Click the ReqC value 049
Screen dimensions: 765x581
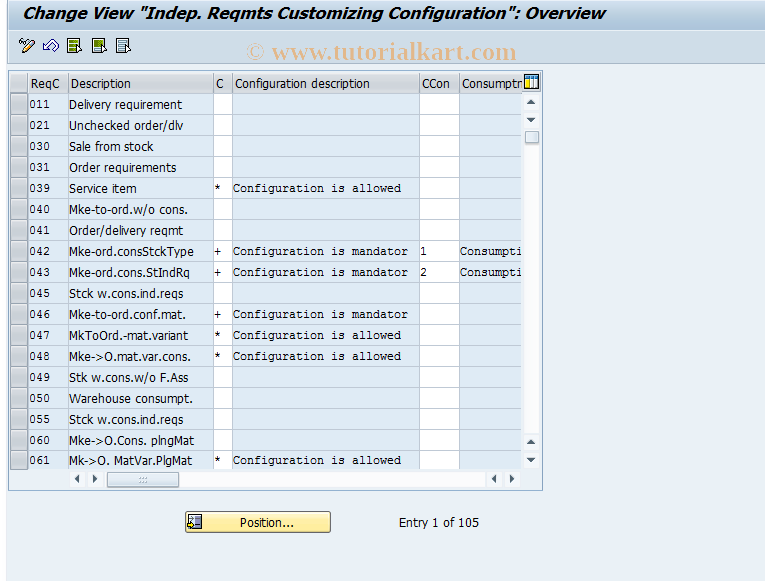point(40,377)
